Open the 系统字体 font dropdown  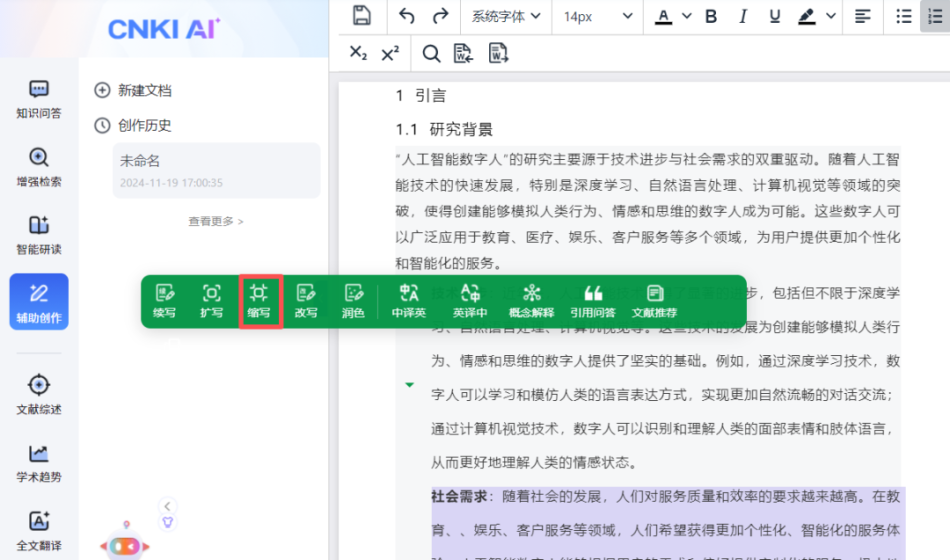tap(505, 17)
